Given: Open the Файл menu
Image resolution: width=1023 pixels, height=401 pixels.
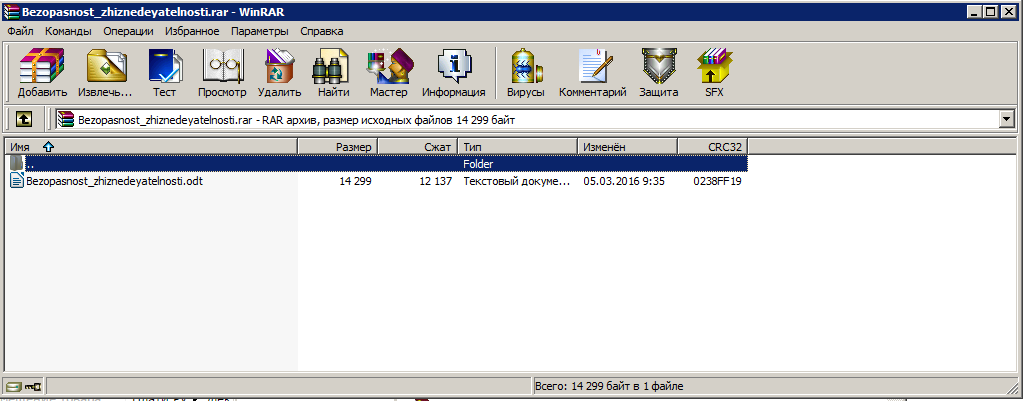Looking at the screenshot, I should 20,31.
